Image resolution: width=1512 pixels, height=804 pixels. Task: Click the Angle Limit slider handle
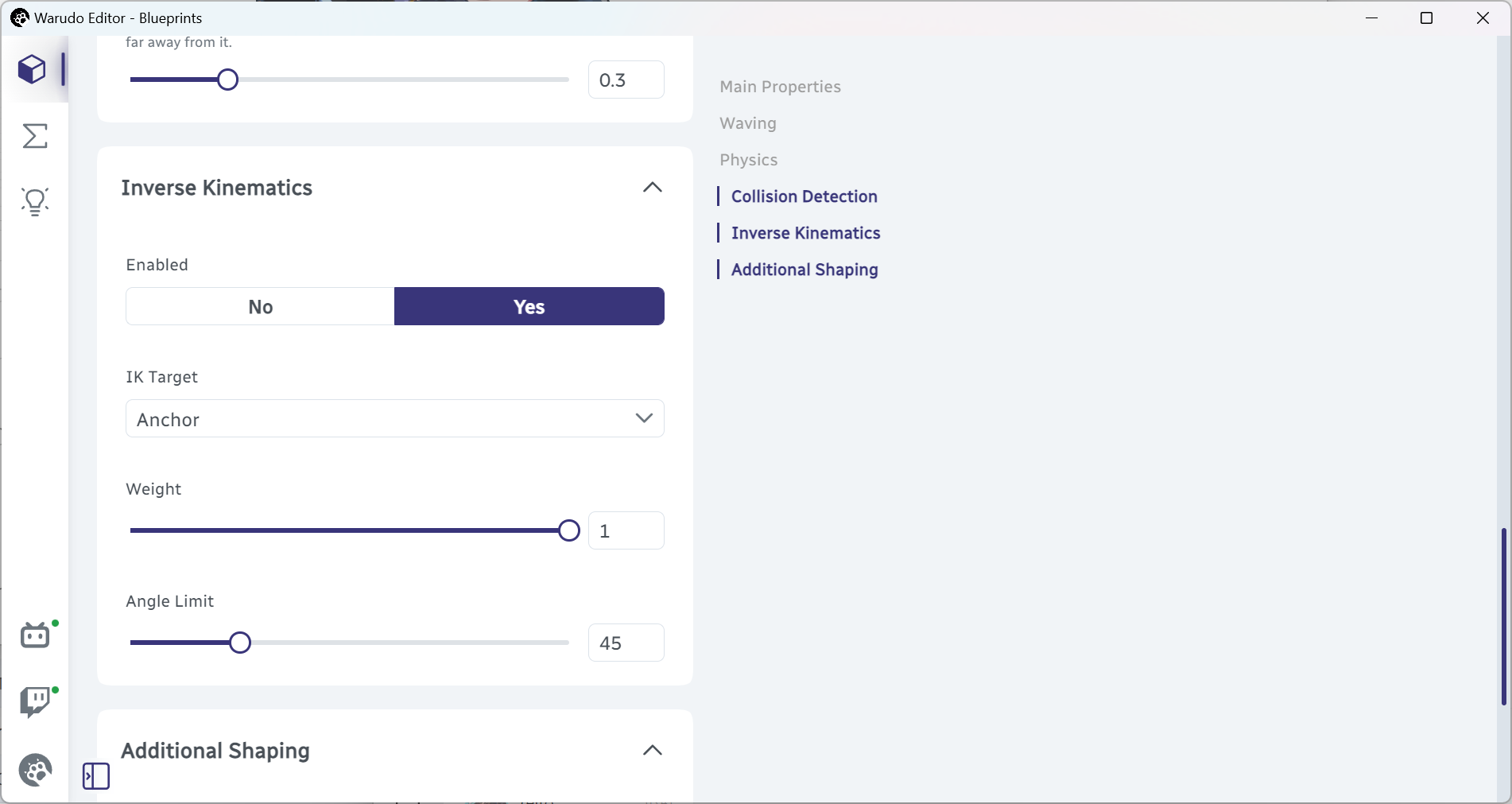[x=240, y=643]
